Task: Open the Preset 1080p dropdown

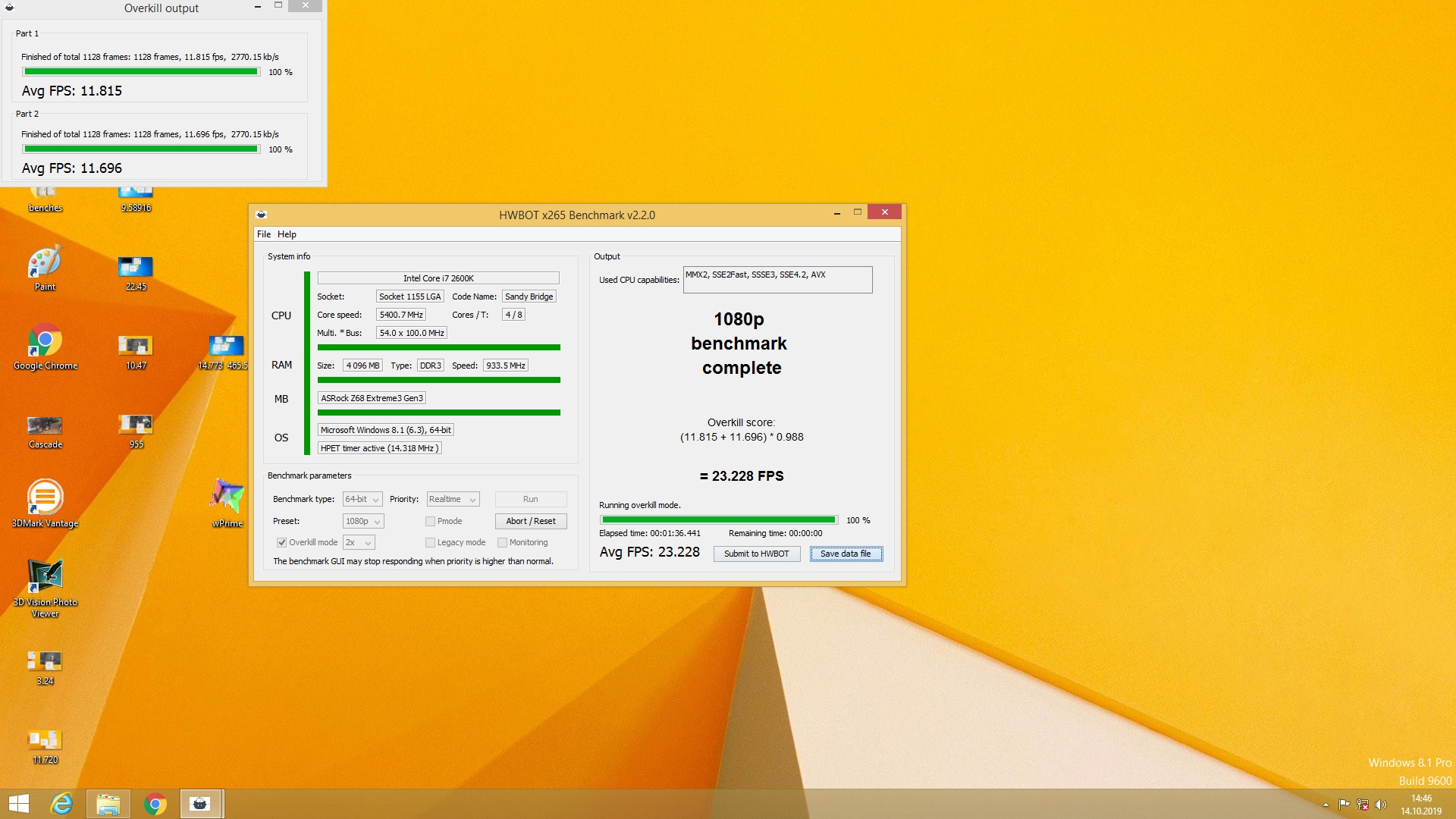Action: coord(363,521)
